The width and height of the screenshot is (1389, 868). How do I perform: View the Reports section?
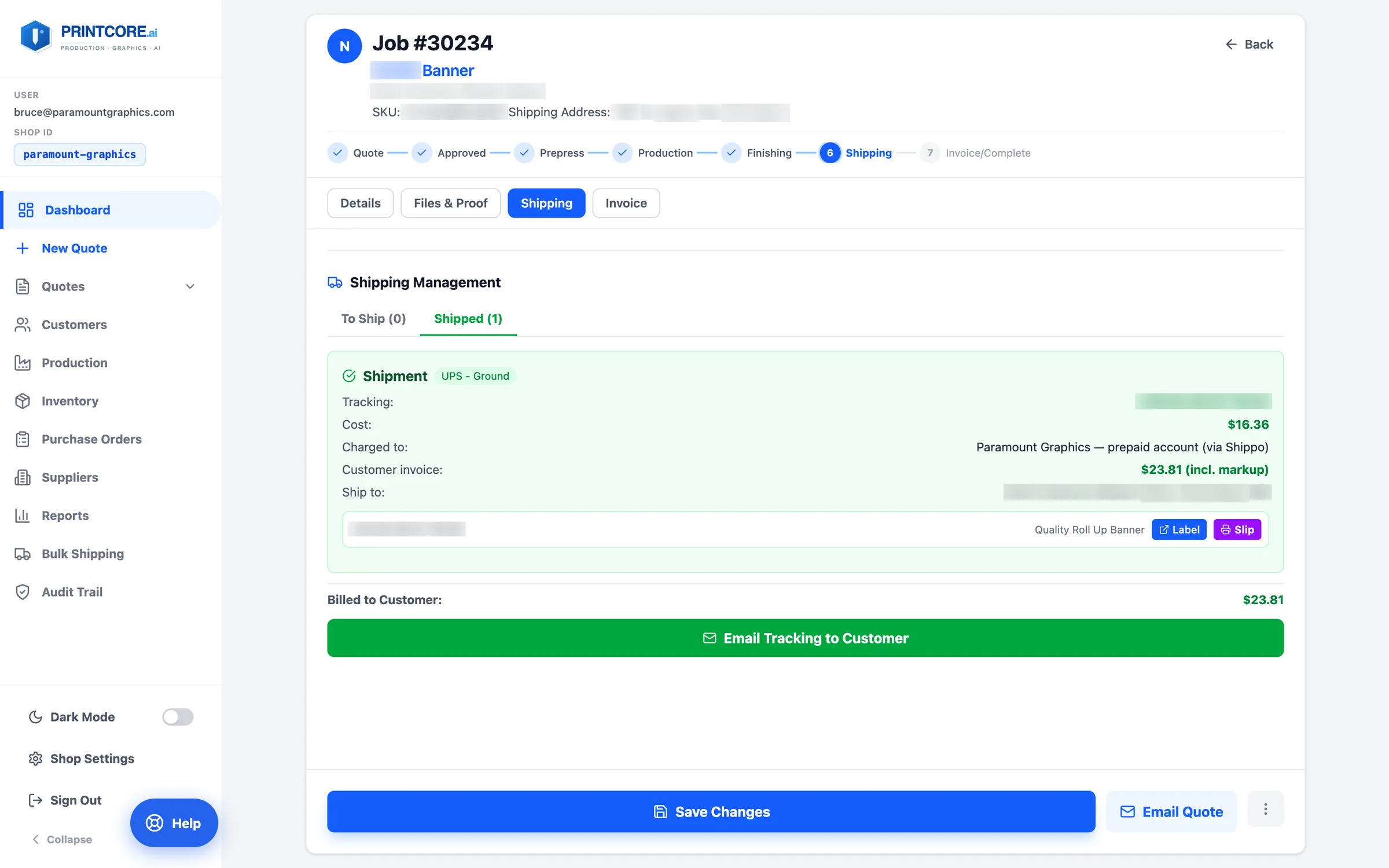[x=65, y=516]
